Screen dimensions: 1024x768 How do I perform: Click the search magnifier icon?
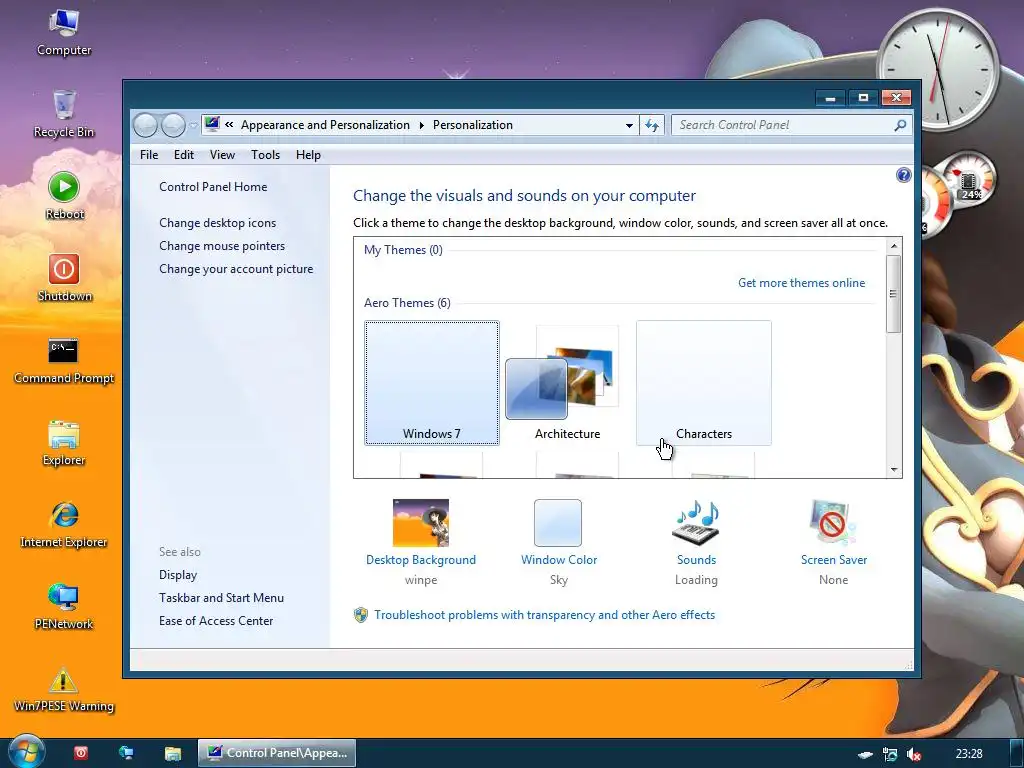point(900,125)
